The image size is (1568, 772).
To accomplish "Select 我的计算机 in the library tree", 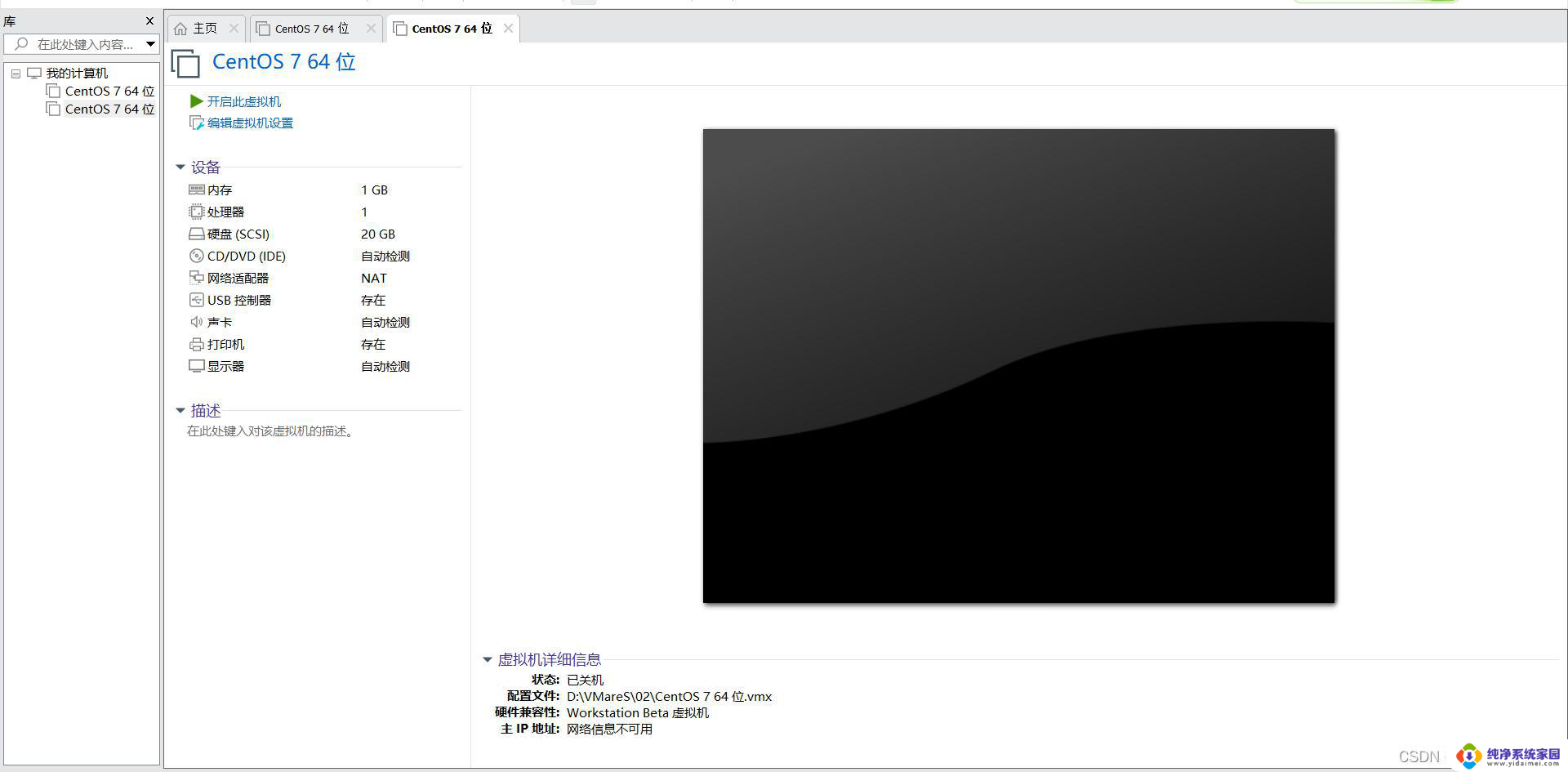I will 77,74.
